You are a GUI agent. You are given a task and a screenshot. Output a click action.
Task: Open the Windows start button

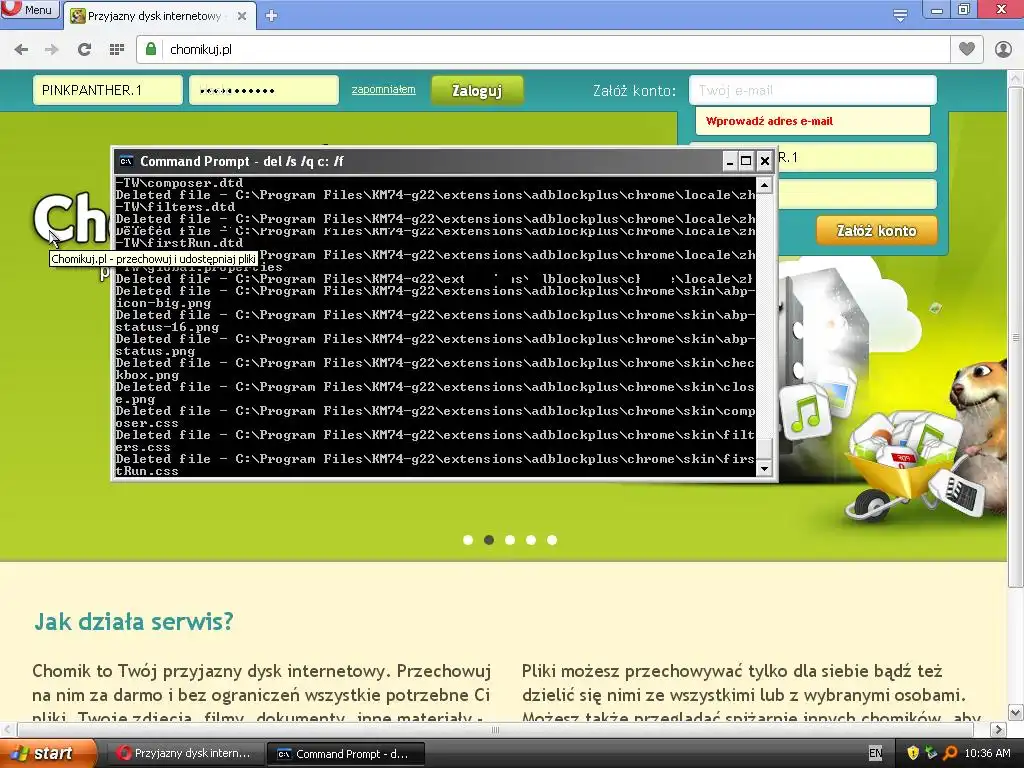point(48,754)
